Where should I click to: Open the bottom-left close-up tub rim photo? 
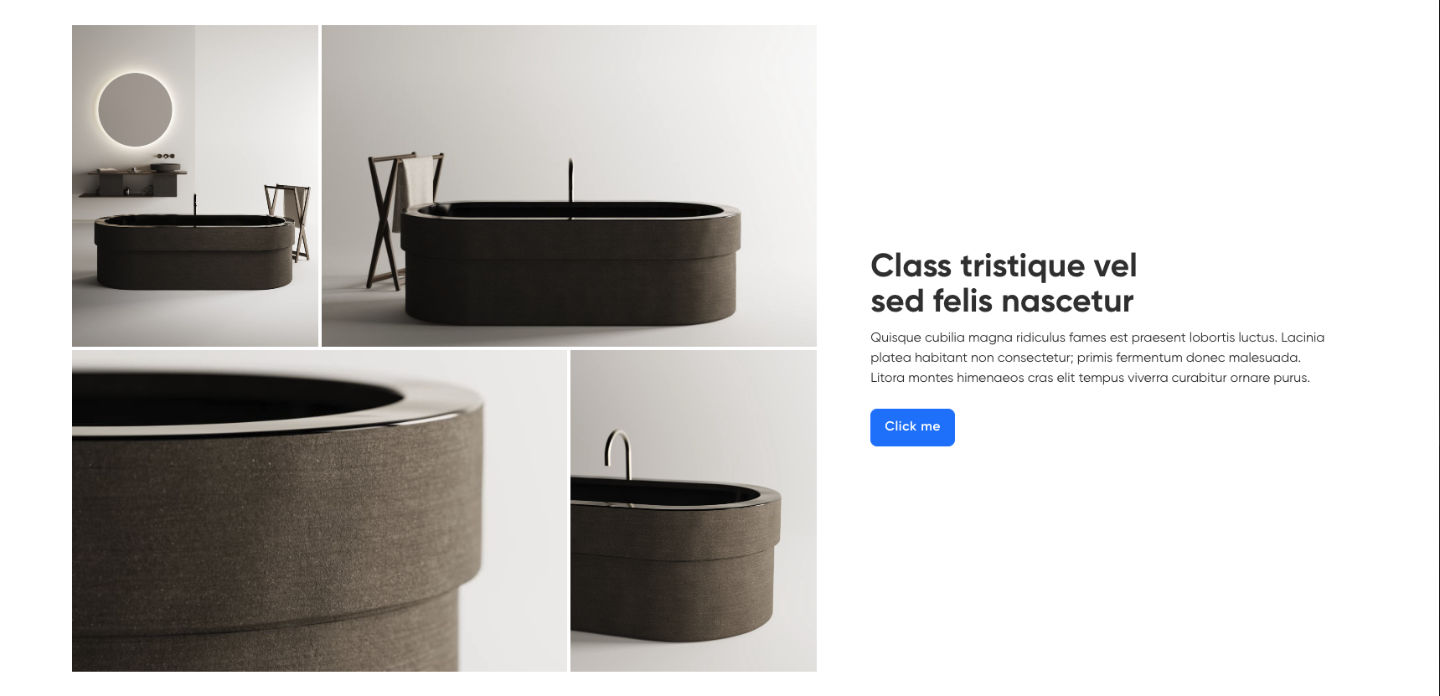(319, 511)
